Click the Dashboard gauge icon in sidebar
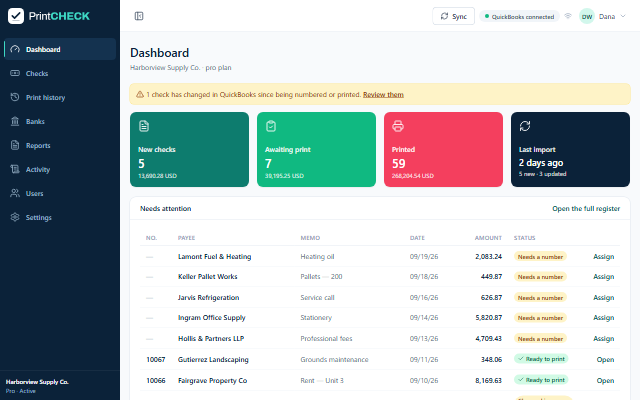 pyautogui.click(x=15, y=49)
